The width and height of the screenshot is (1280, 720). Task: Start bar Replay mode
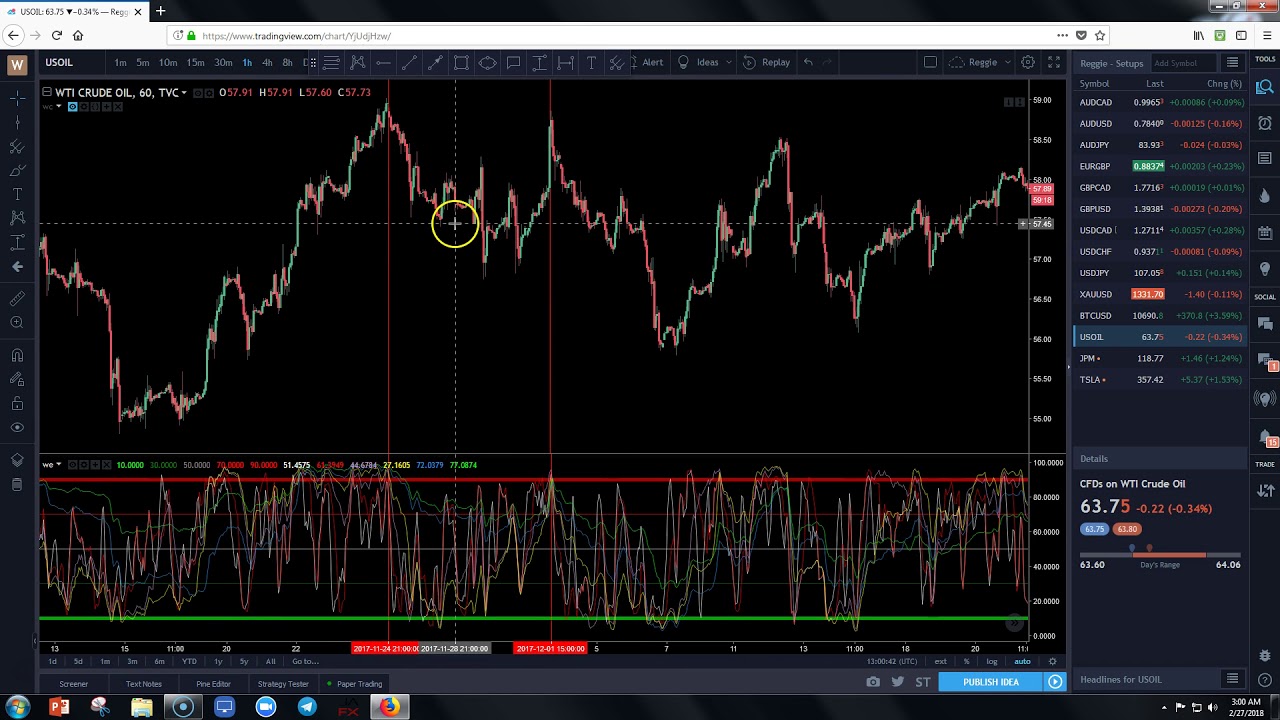pos(767,62)
